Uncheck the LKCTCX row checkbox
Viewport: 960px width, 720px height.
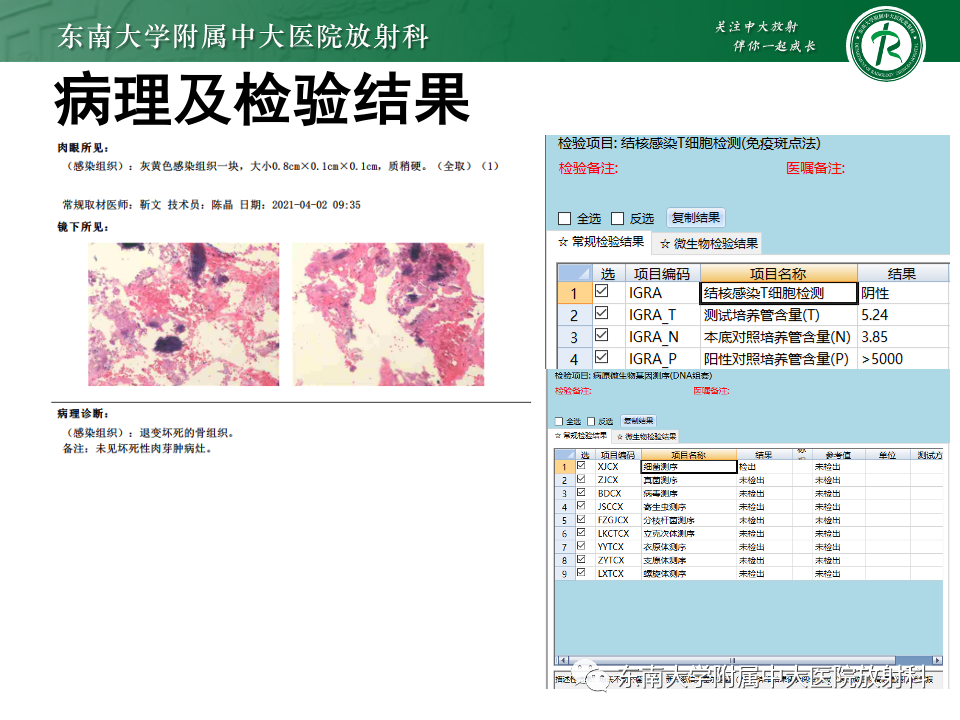[581, 533]
